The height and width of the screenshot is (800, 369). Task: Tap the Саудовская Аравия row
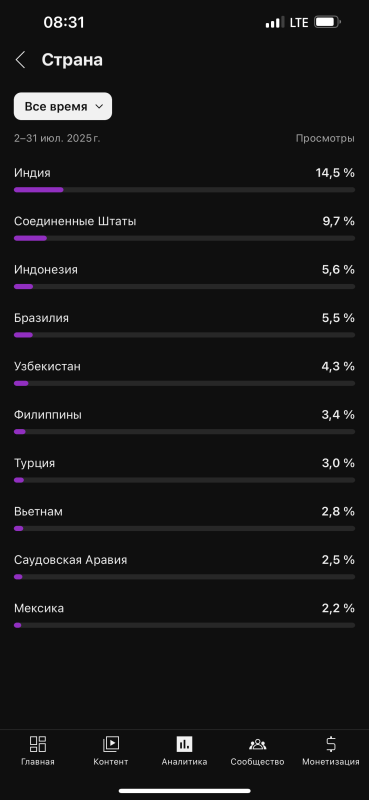pos(184,567)
